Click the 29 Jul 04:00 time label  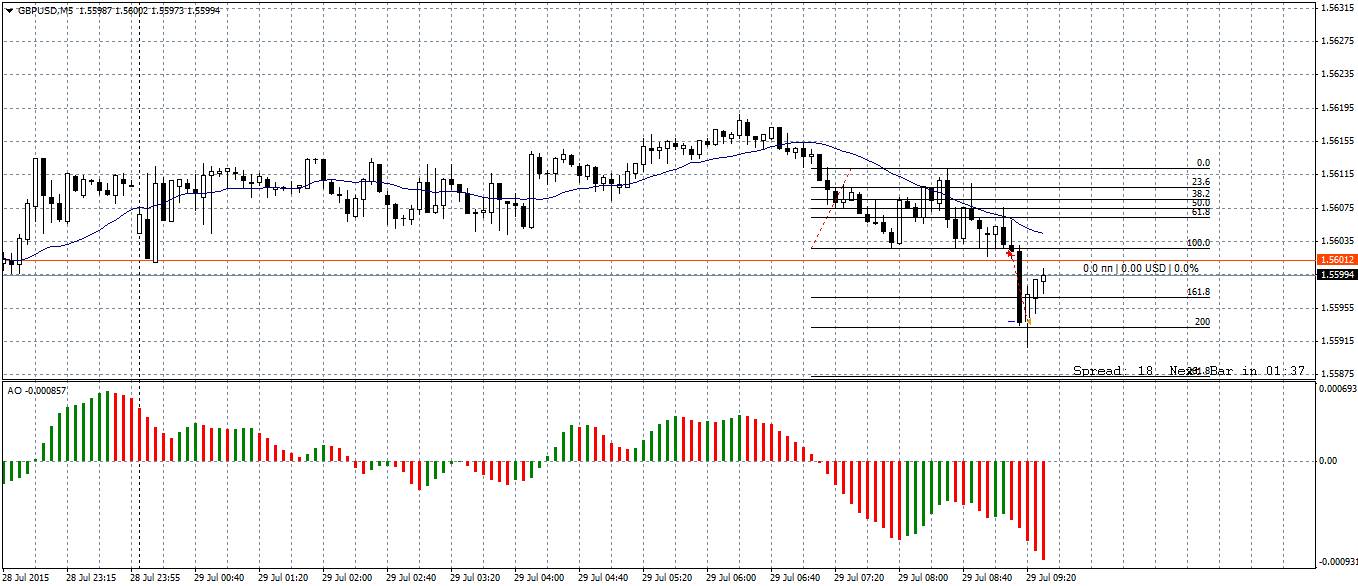coord(539,578)
